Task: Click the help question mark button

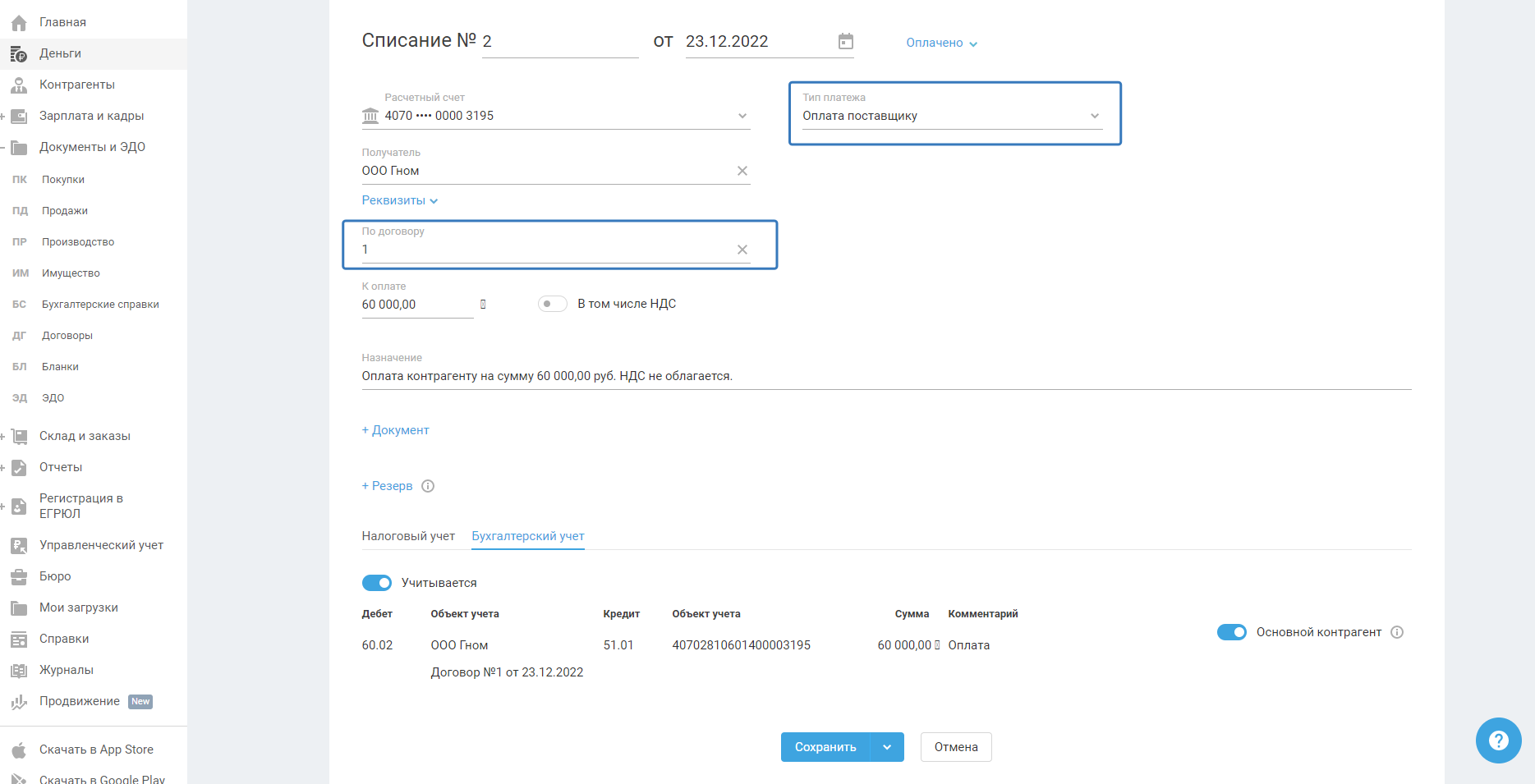Action: pyautogui.click(x=1498, y=740)
